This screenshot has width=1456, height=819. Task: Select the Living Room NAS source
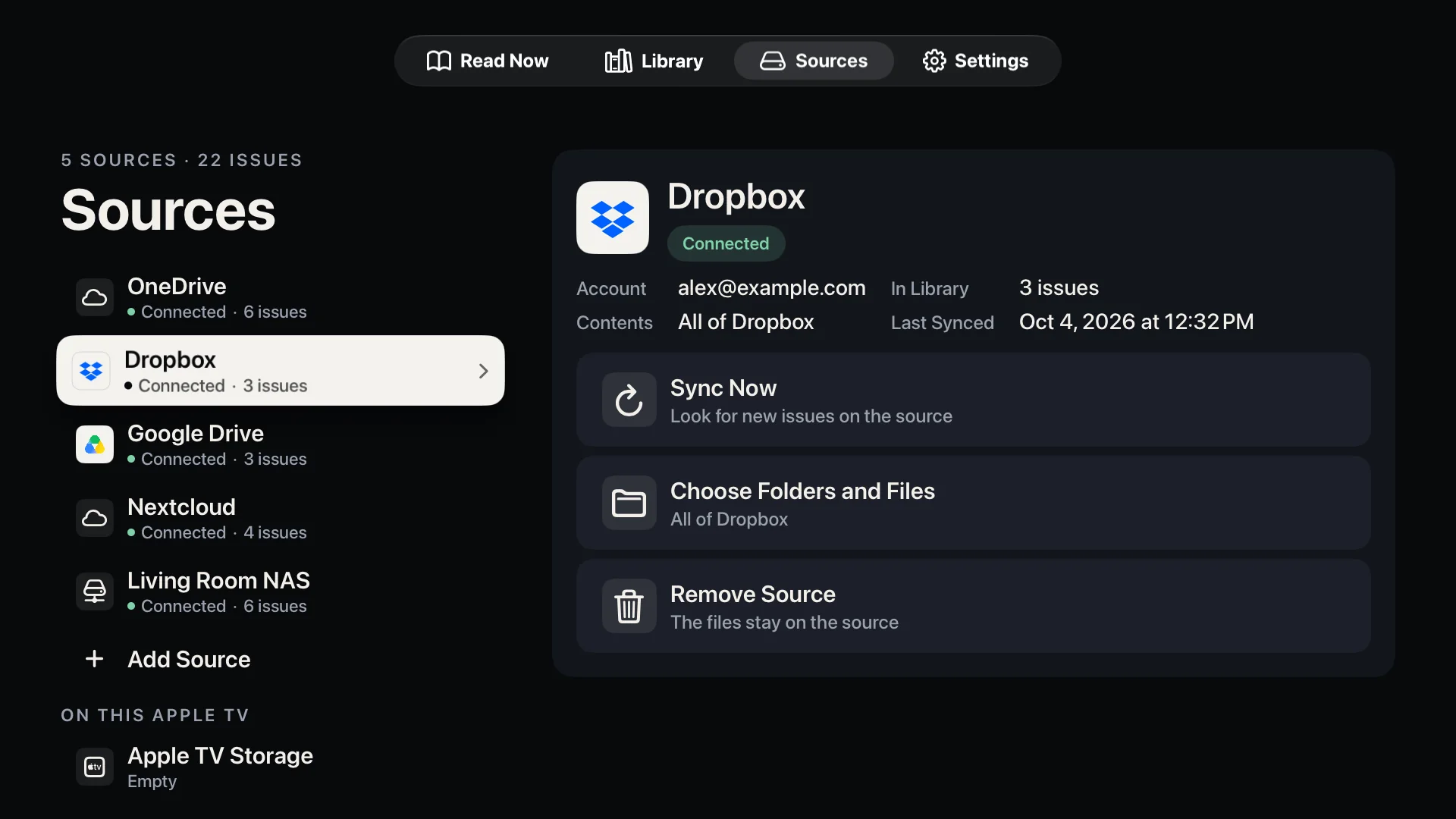pyautogui.click(x=281, y=591)
